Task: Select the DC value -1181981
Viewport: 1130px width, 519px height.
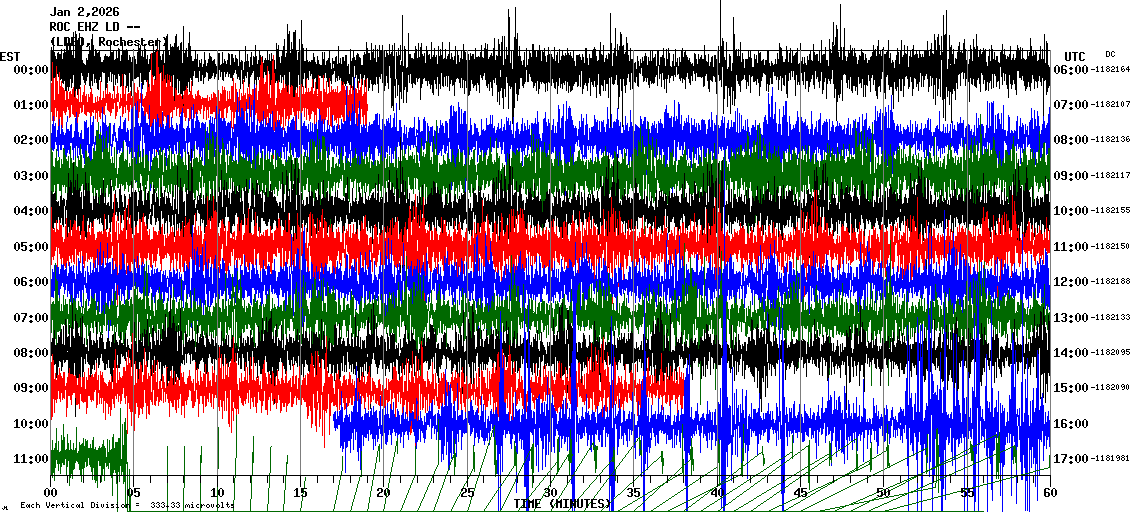Action: pyautogui.click(x=1110, y=459)
